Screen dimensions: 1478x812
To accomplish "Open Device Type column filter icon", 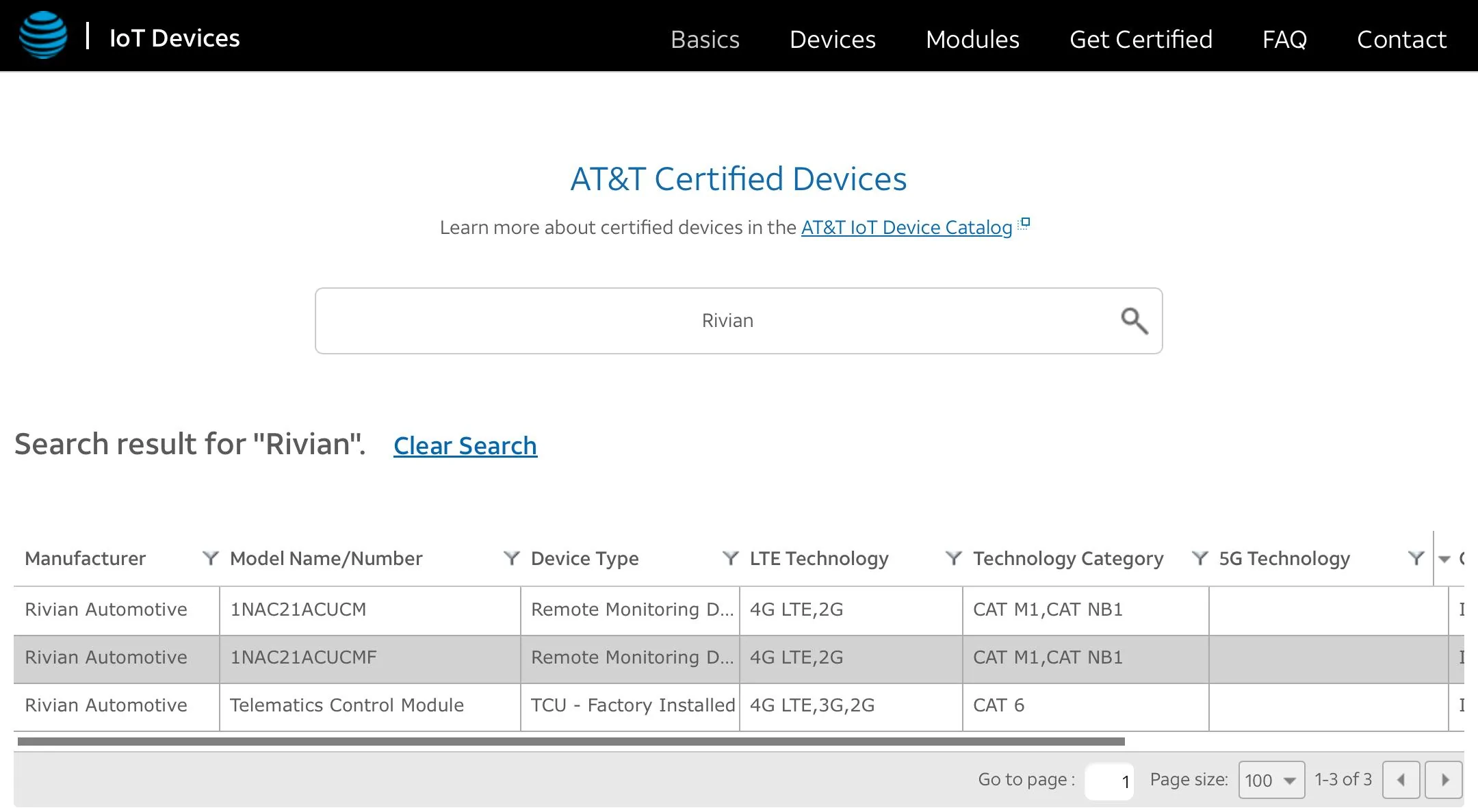I will 730,559.
